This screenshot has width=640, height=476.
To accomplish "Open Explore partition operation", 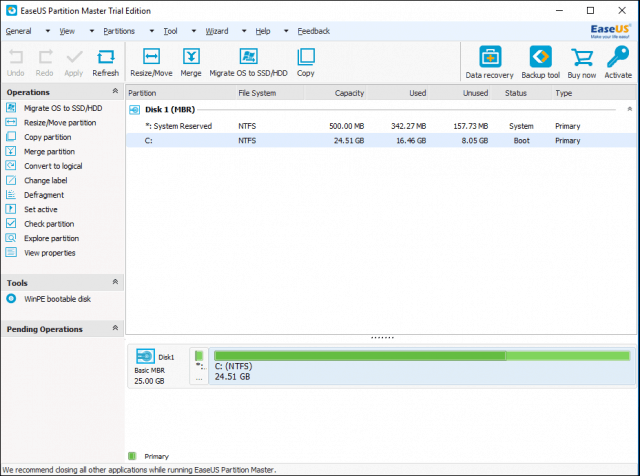I will (51, 238).
